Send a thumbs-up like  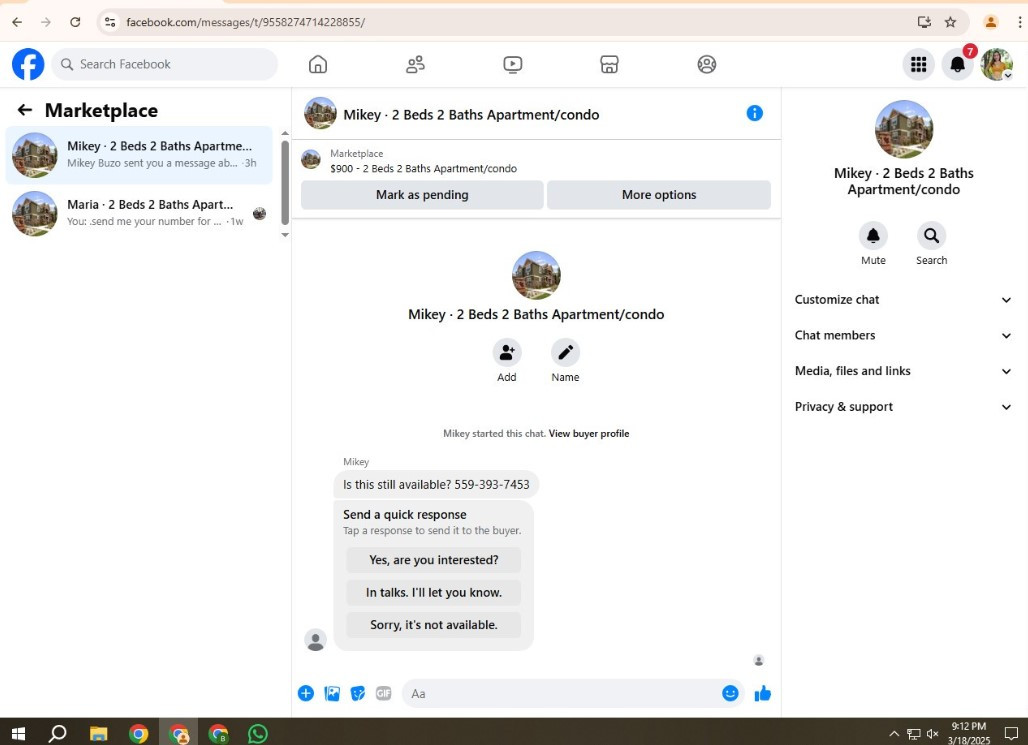coord(762,693)
